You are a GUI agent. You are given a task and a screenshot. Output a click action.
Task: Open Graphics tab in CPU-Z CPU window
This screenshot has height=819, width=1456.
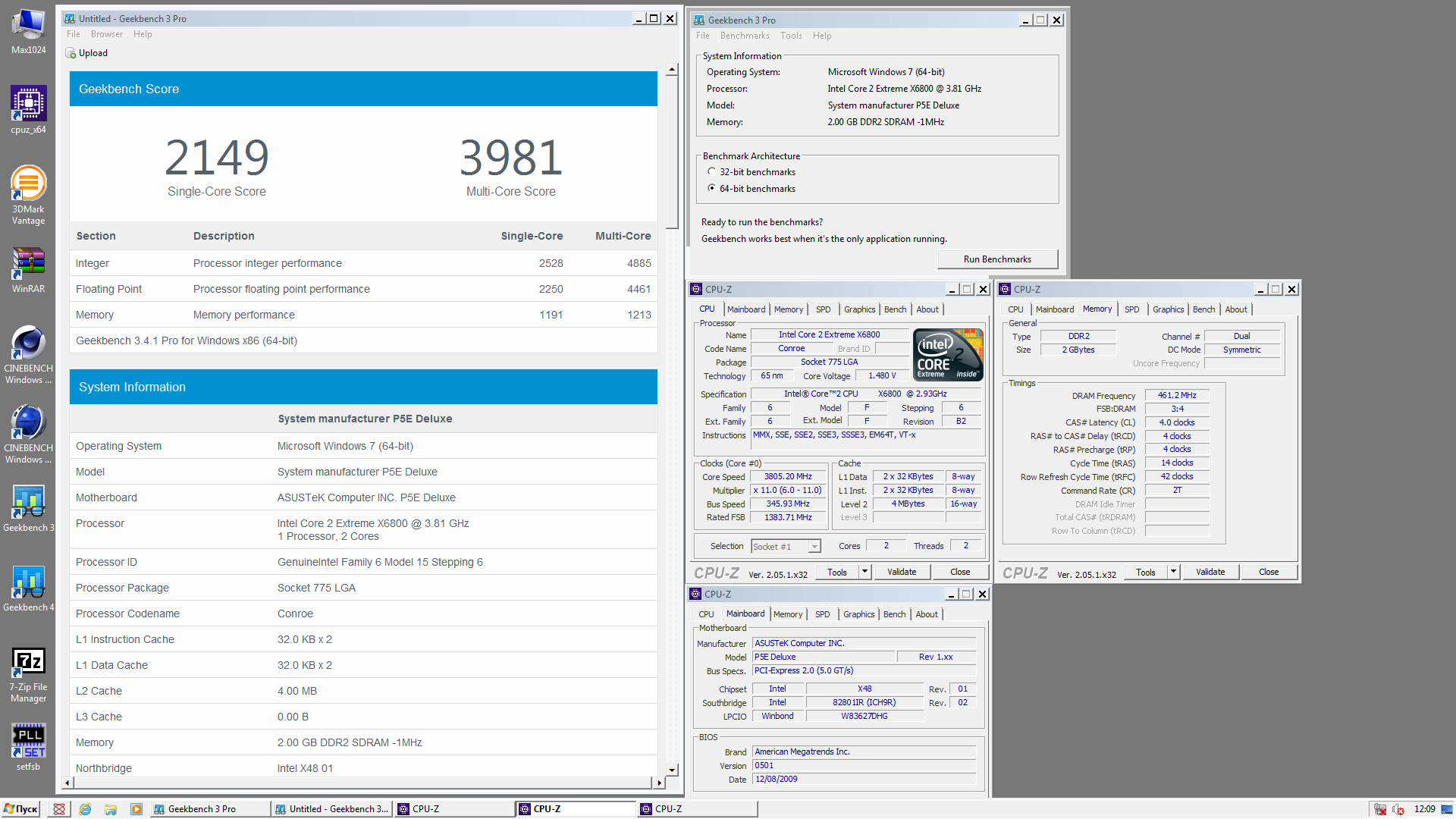[x=860, y=309]
